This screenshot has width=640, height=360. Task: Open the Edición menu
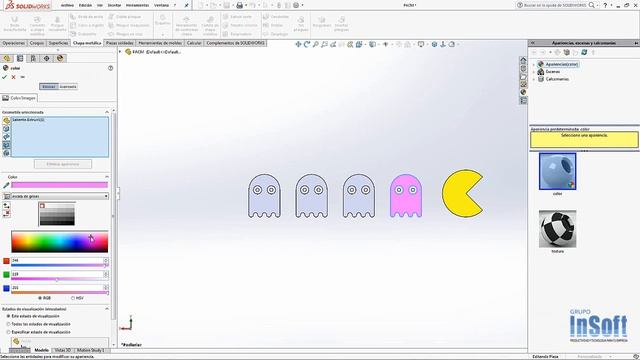tap(85, 5)
